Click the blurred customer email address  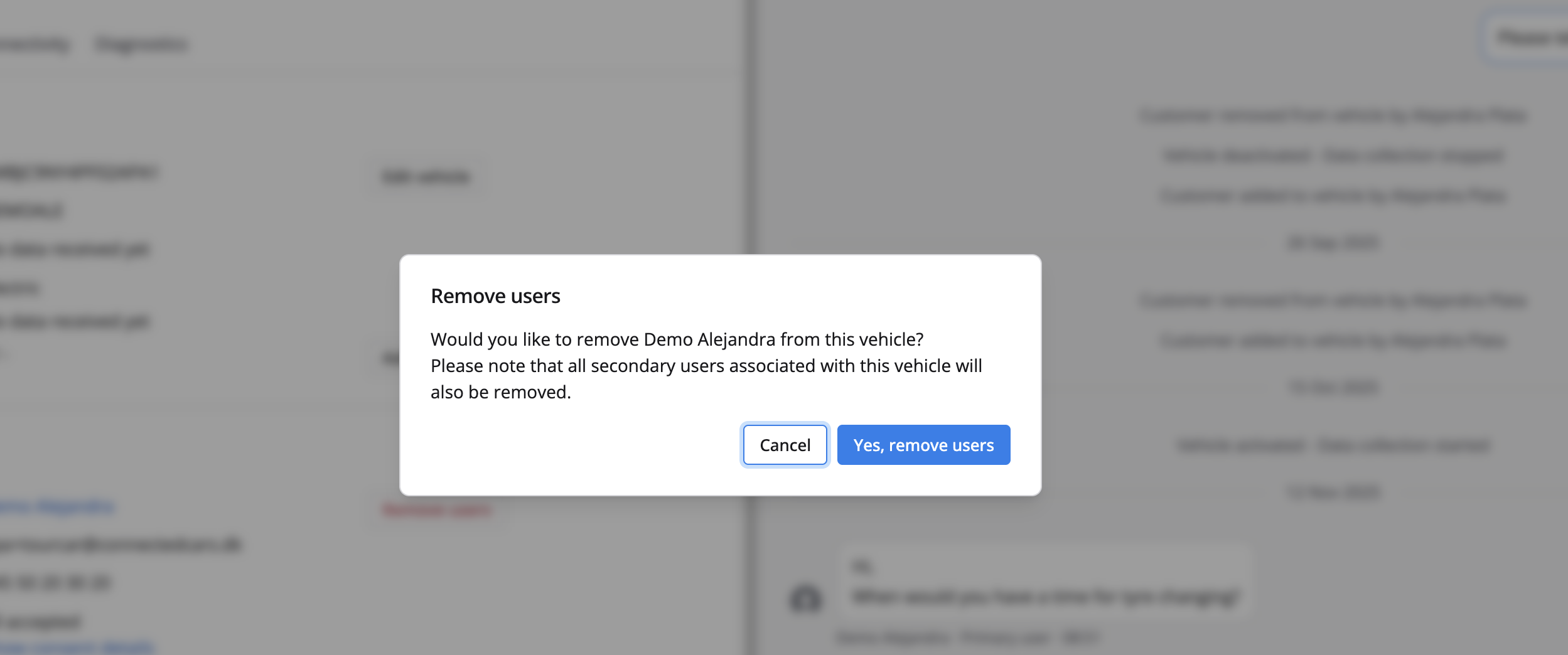pos(121,545)
